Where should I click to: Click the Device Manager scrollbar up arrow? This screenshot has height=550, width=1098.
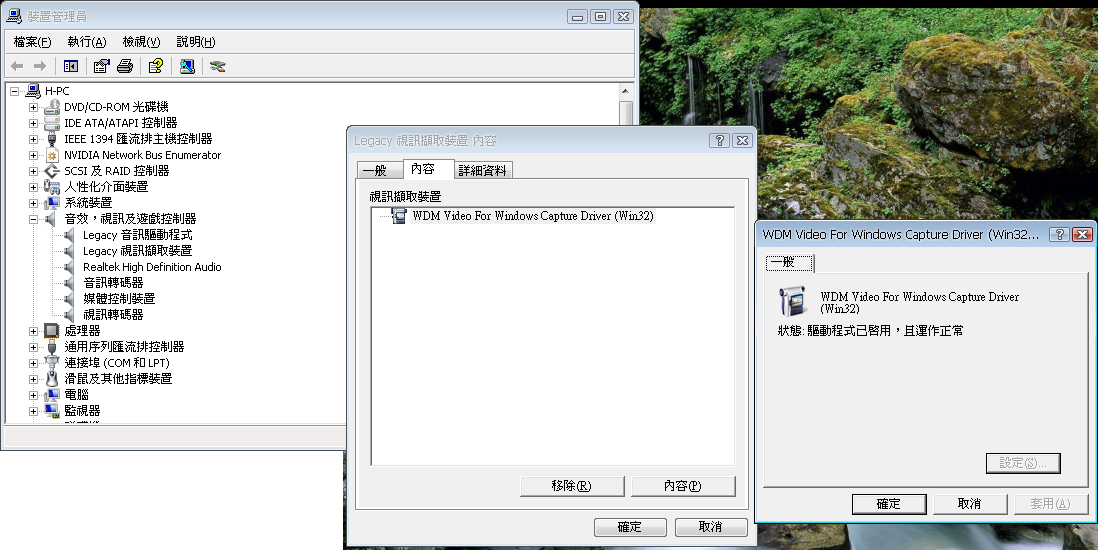click(625, 91)
